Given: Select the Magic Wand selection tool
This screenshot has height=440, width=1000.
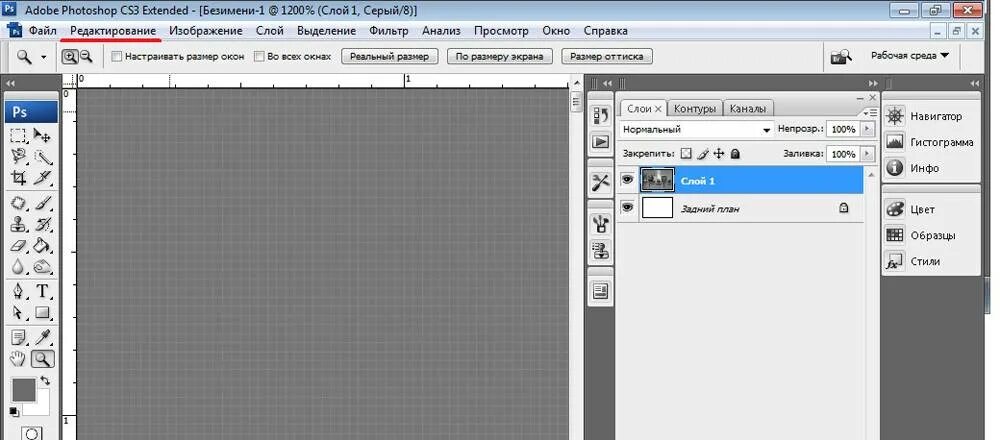Looking at the screenshot, I should tap(42, 156).
